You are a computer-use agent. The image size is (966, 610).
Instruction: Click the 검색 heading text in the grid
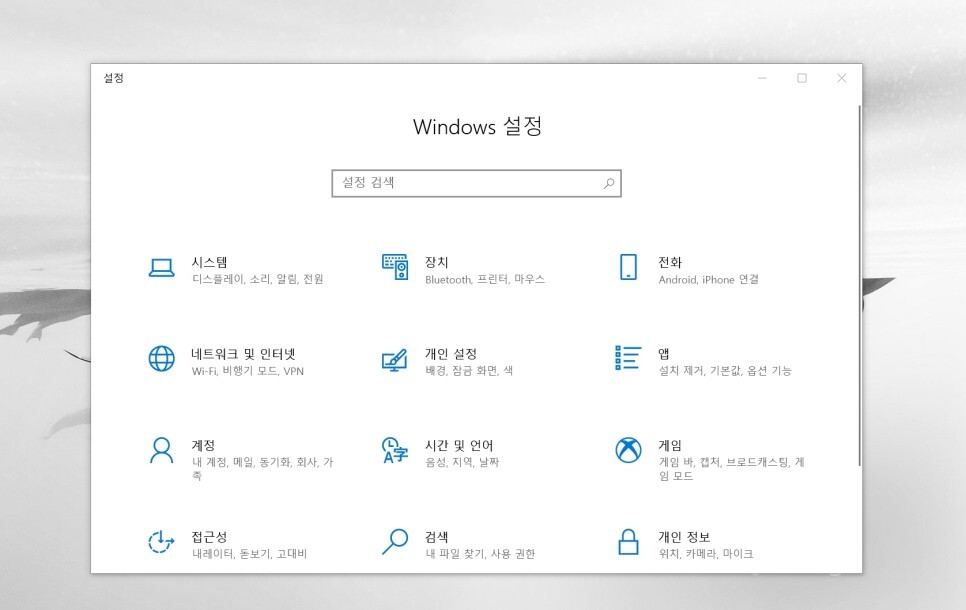coord(436,537)
